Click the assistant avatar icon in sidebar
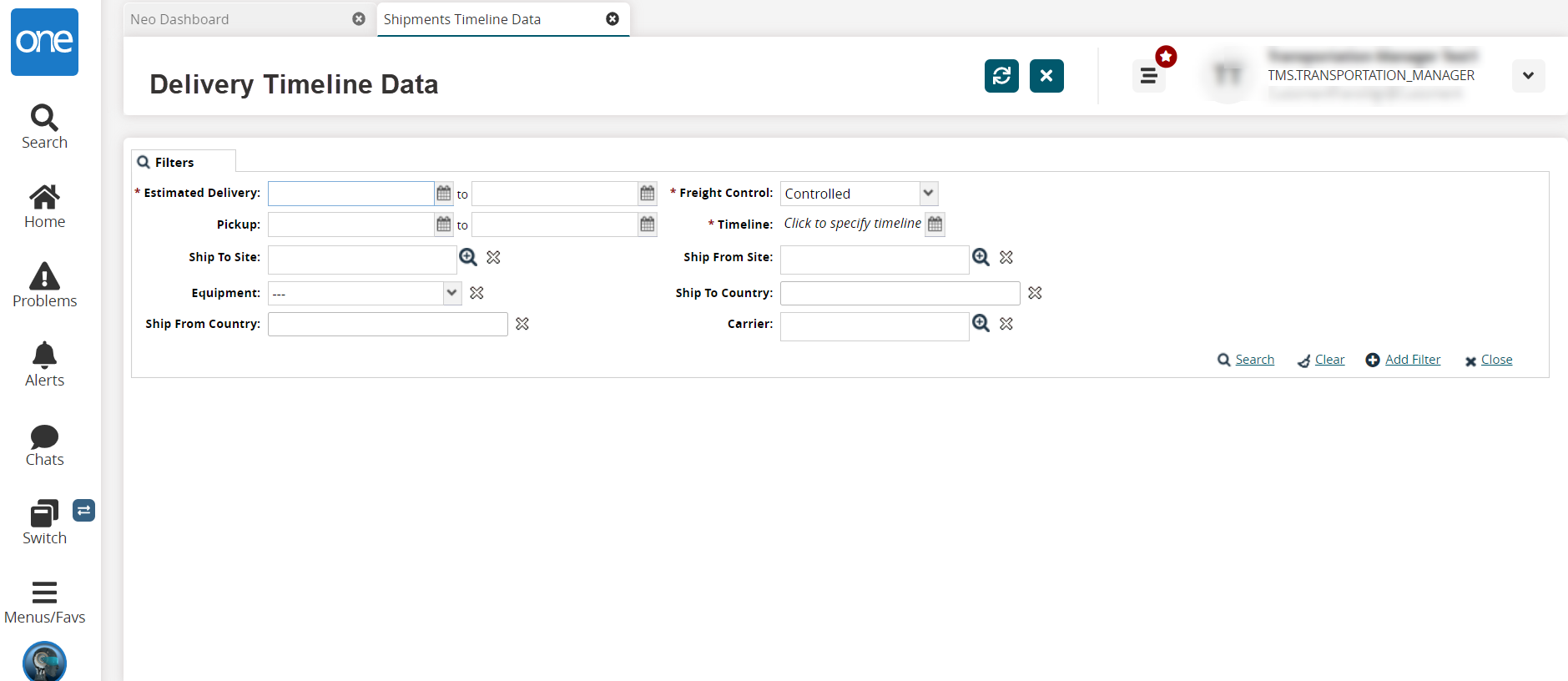 pos(44,662)
